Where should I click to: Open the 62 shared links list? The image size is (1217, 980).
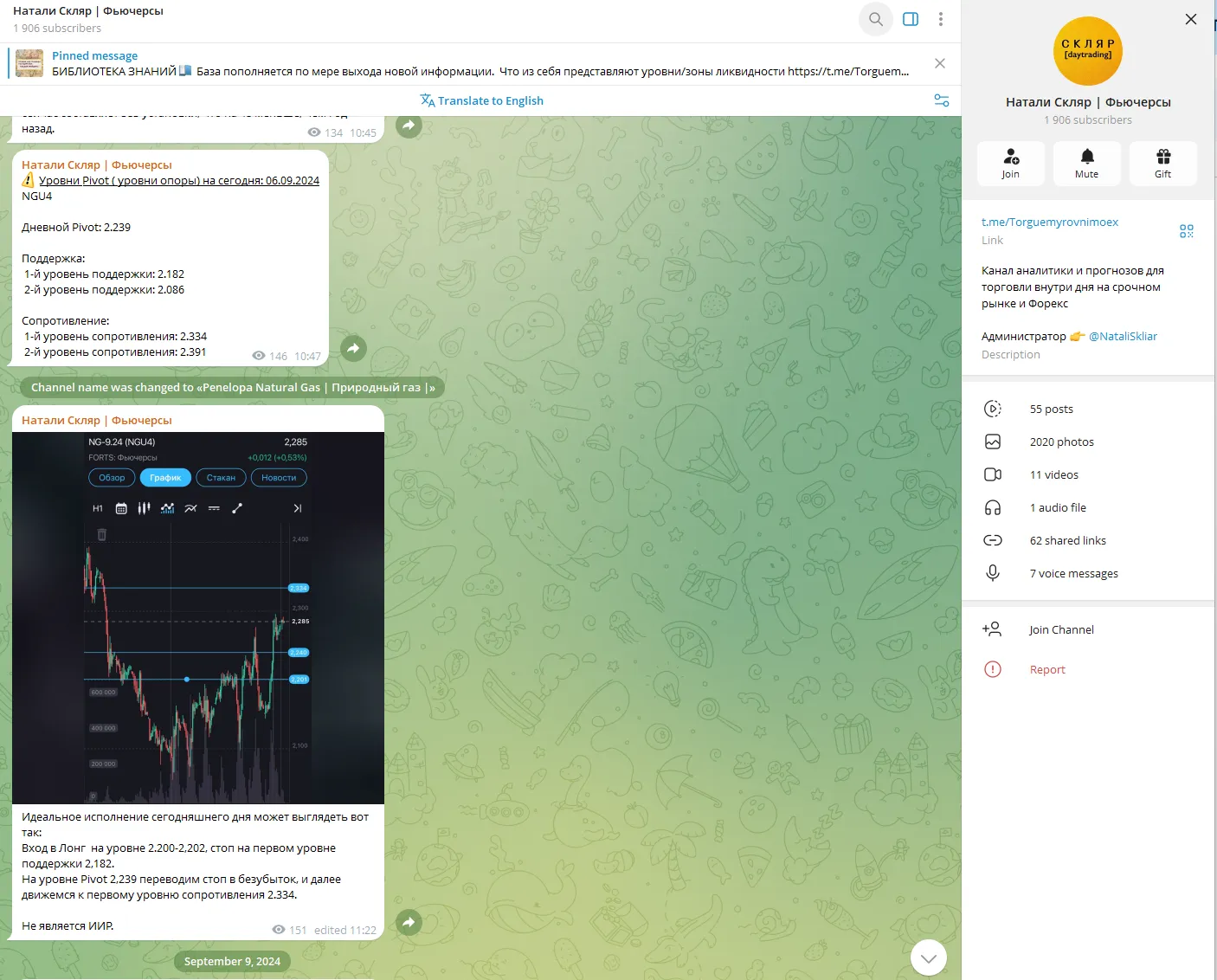[x=1089, y=540]
